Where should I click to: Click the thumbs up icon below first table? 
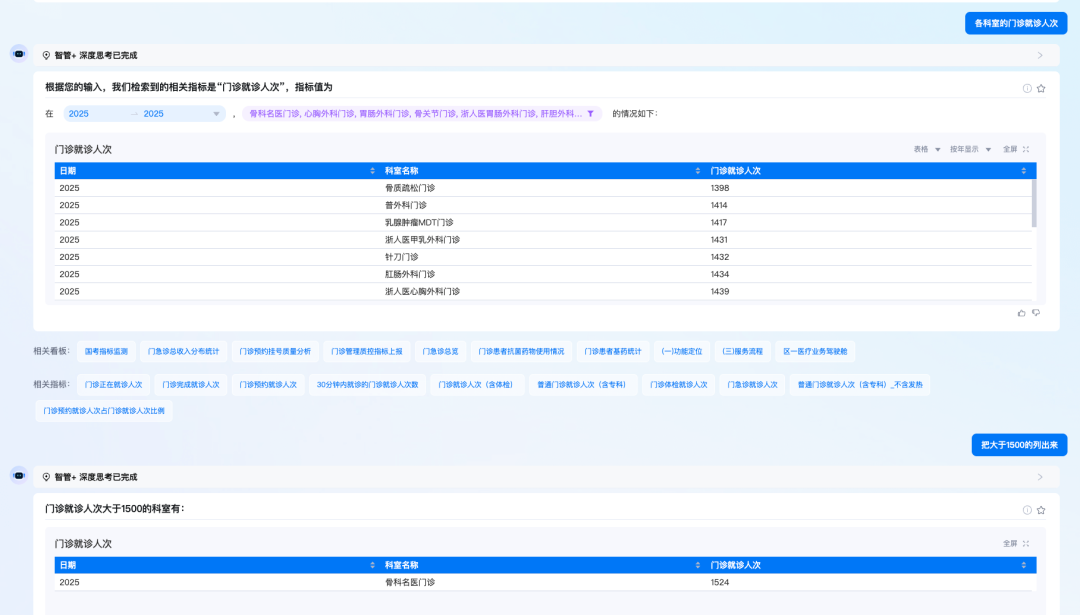pos(1021,313)
